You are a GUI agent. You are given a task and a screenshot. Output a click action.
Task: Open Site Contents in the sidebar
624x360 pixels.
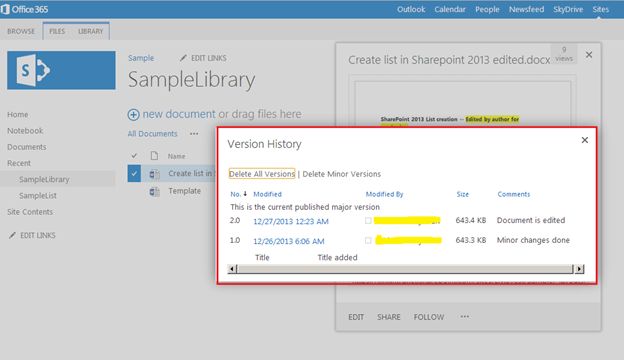(x=30, y=212)
